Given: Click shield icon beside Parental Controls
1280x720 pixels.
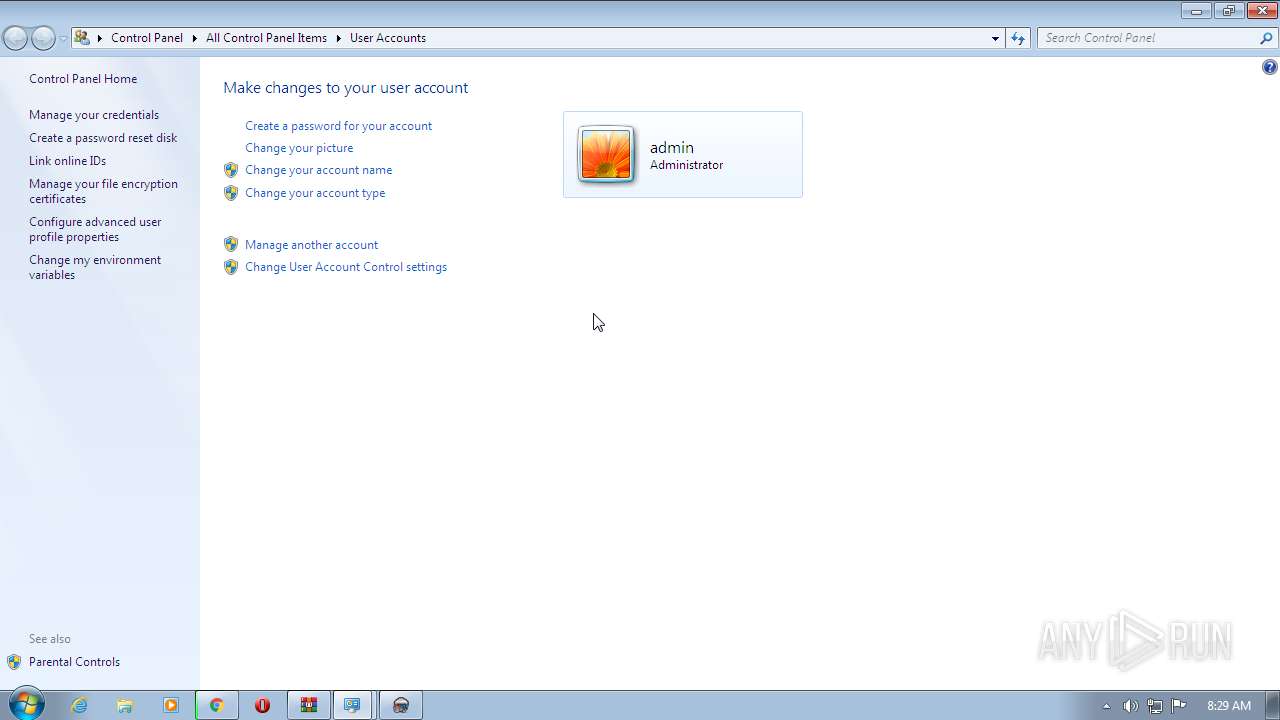Looking at the screenshot, I should (14, 662).
